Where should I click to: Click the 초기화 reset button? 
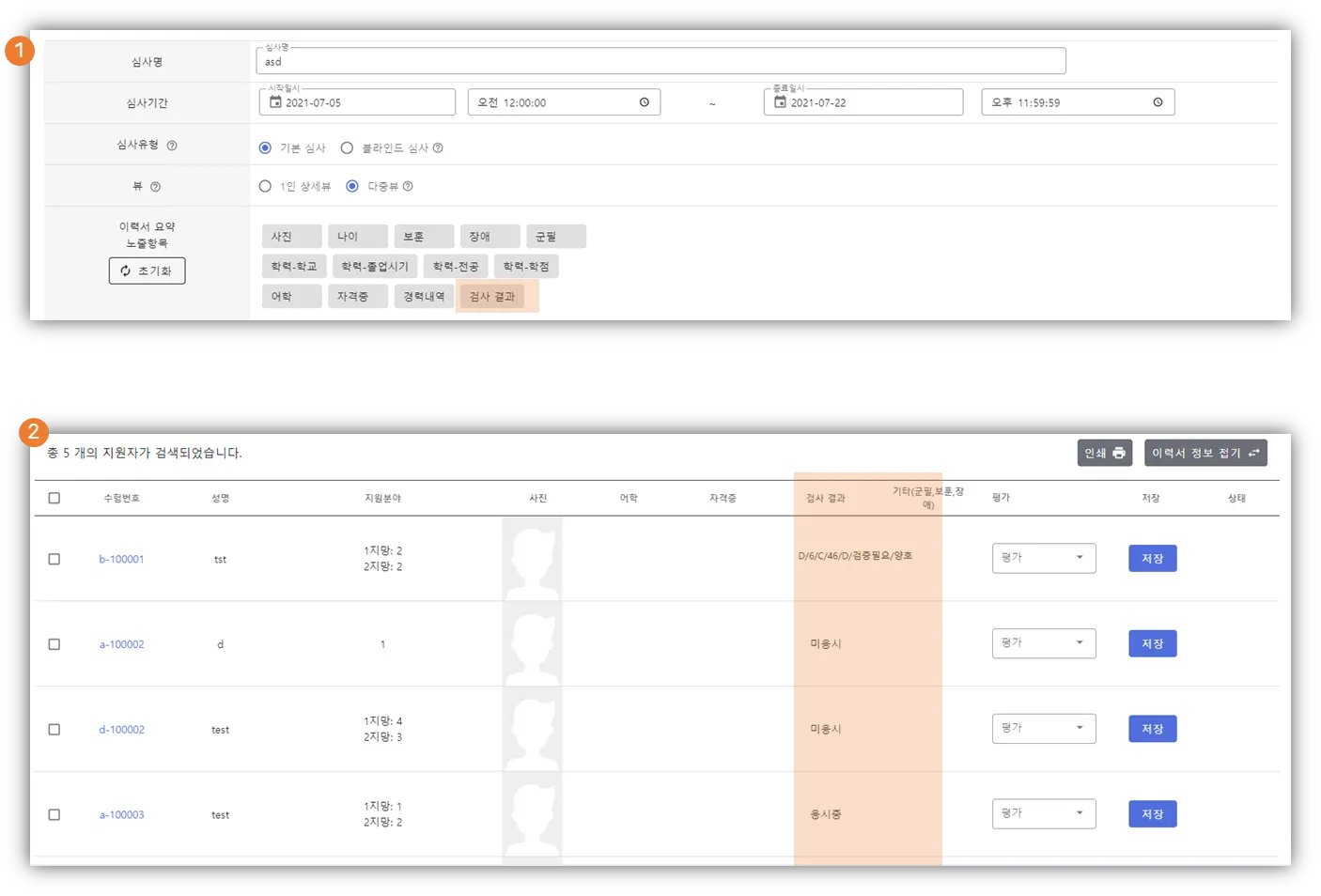click(147, 270)
